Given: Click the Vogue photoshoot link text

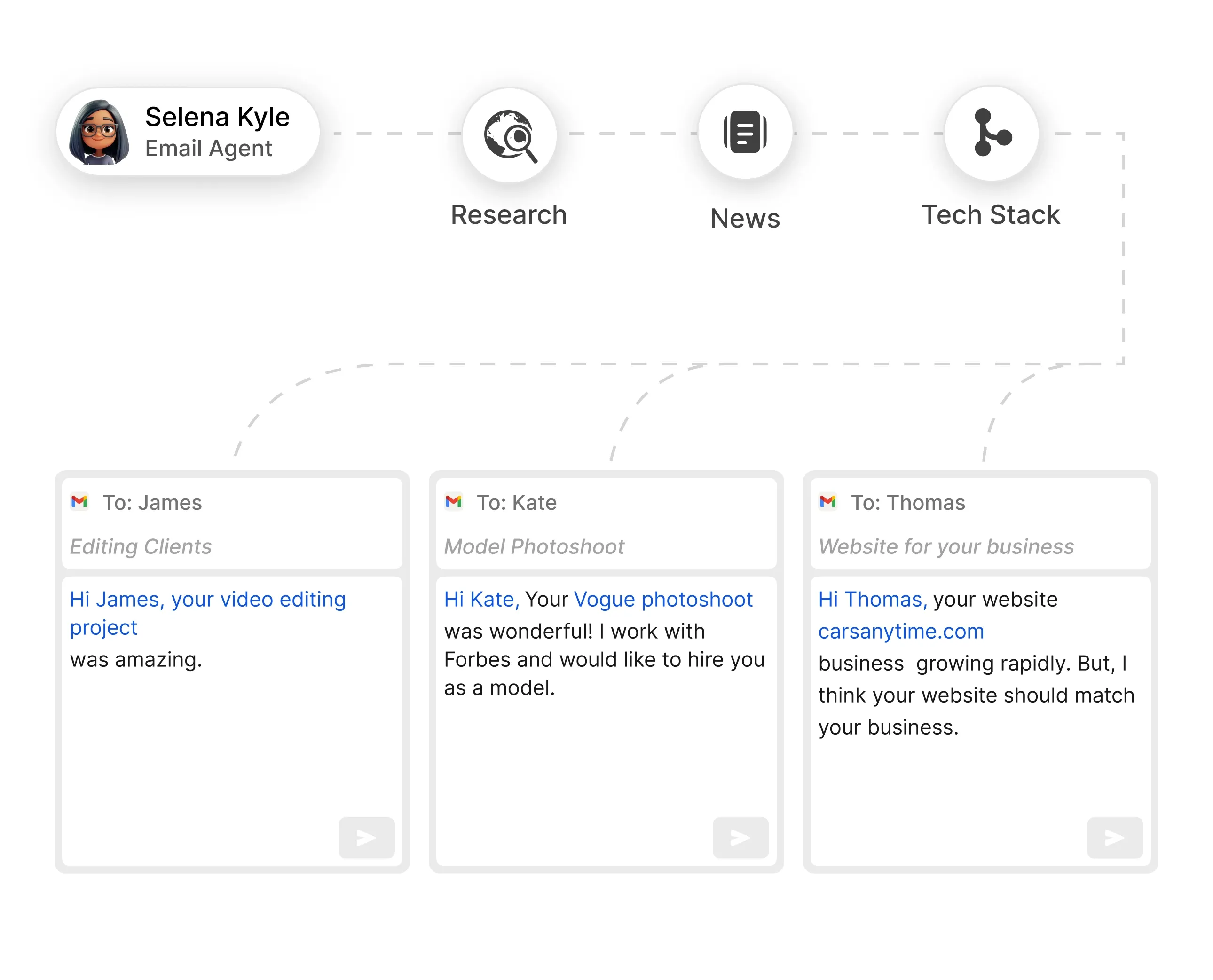Looking at the screenshot, I should click(663, 599).
